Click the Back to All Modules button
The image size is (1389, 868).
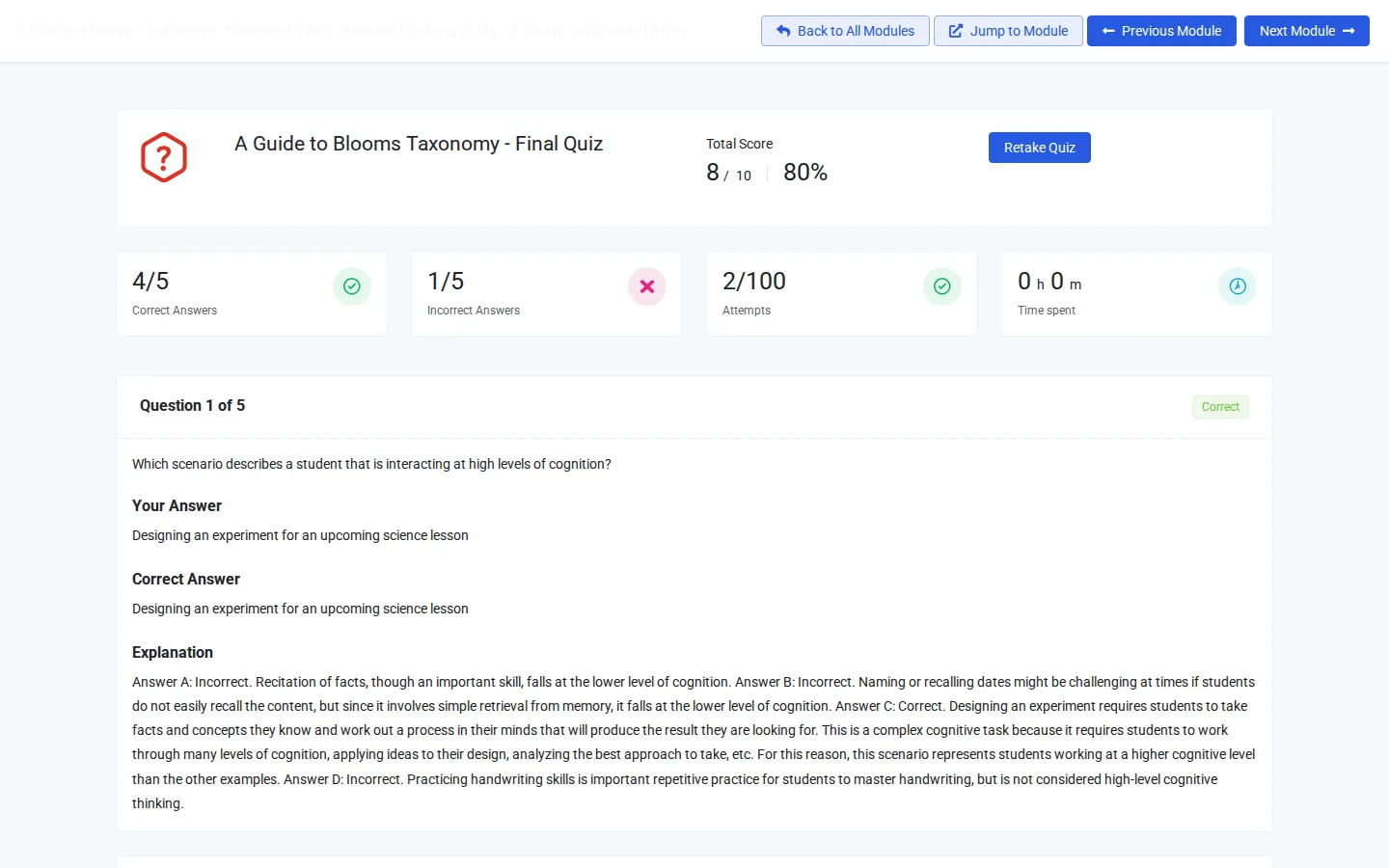pyautogui.click(x=845, y=31)
